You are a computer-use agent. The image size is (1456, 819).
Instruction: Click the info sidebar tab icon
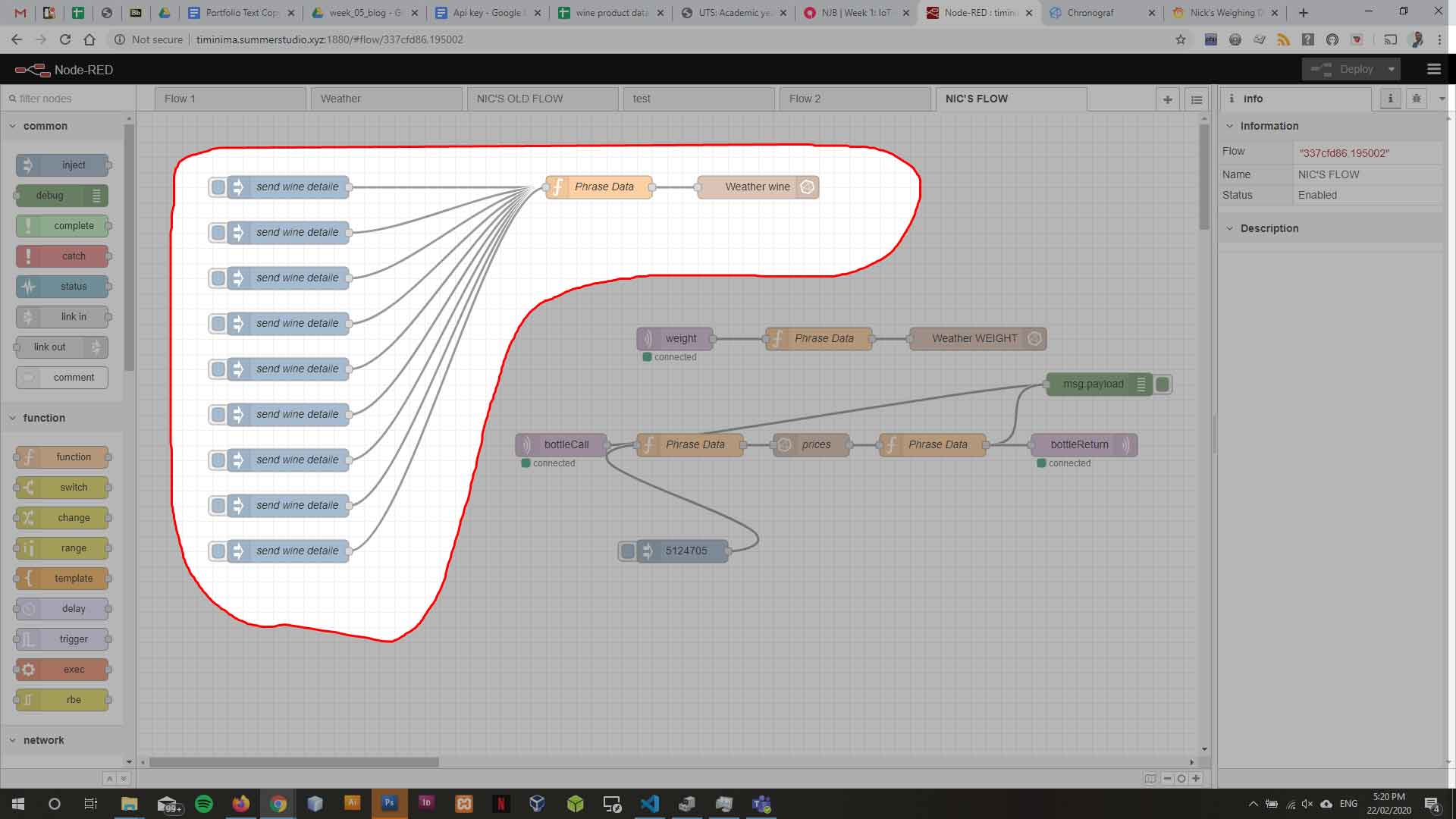click(x=1390, y=99)
